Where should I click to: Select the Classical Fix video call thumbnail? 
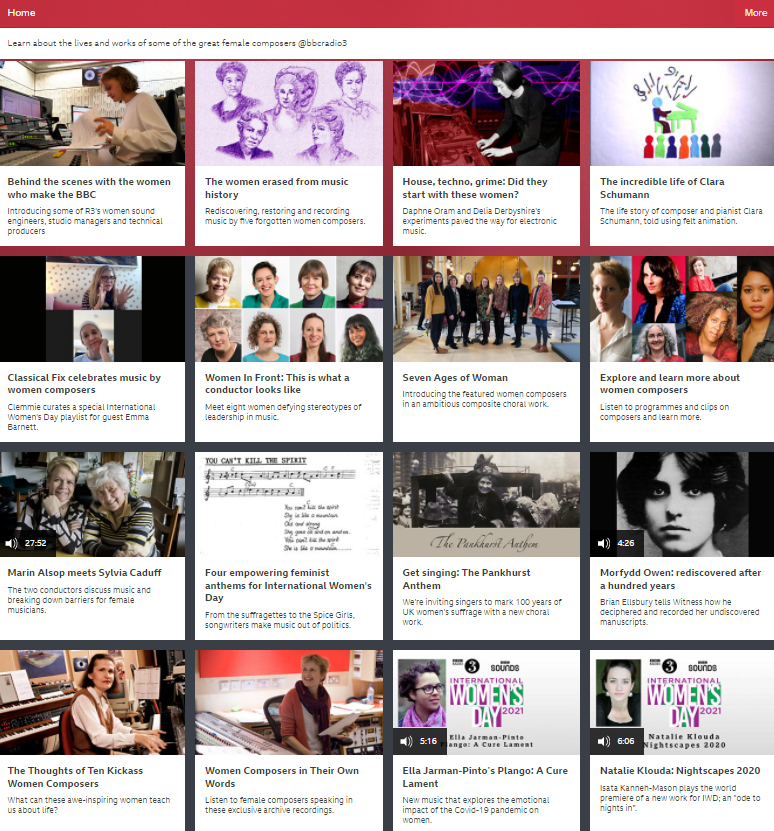pyautogui.click(x=92, y=309)
